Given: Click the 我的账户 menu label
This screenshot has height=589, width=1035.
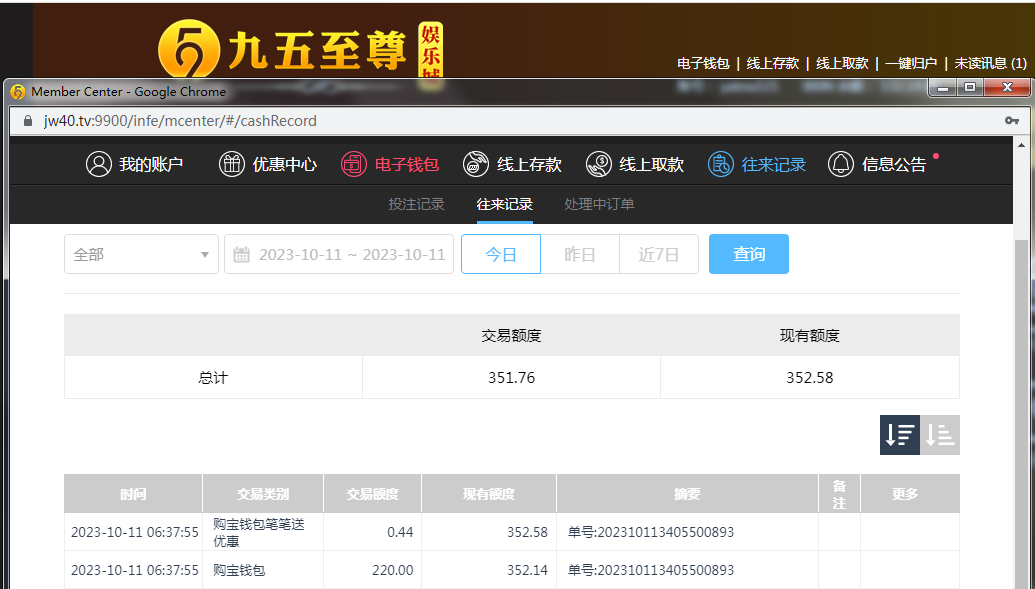Looking at the screenshot, I should 151,164.
